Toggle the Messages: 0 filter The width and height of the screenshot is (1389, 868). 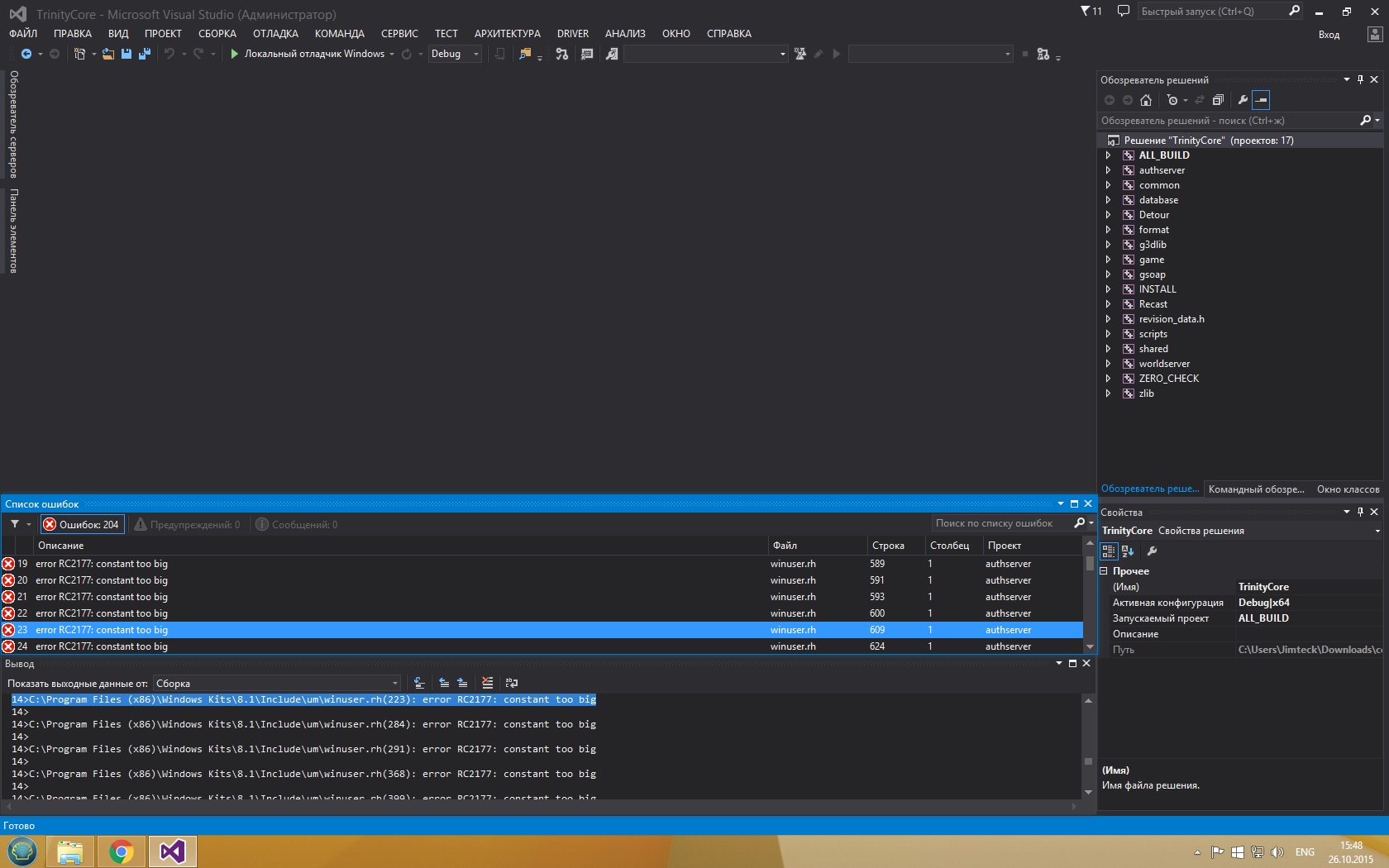pos(297,524)
